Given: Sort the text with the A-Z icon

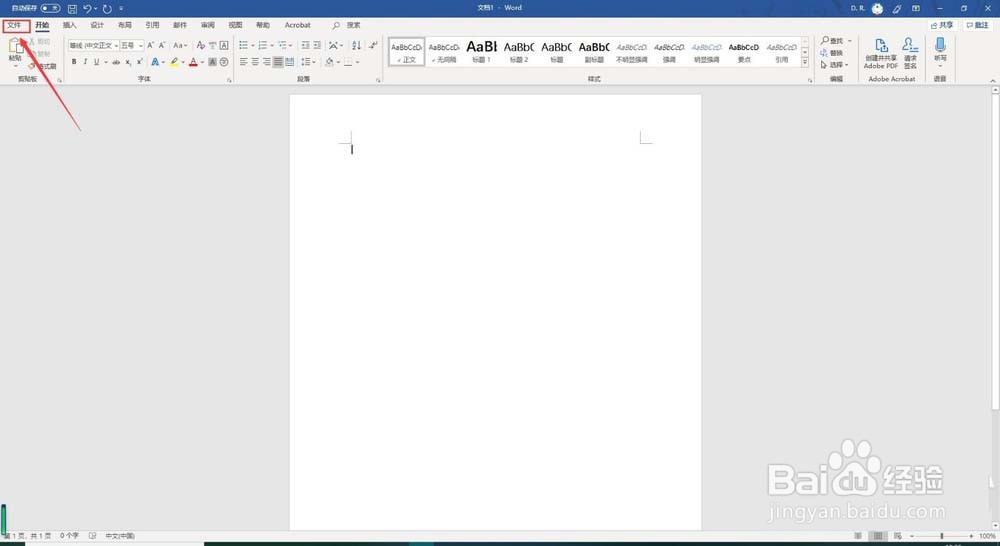Looking at the screenshot, I should (357, 45).
